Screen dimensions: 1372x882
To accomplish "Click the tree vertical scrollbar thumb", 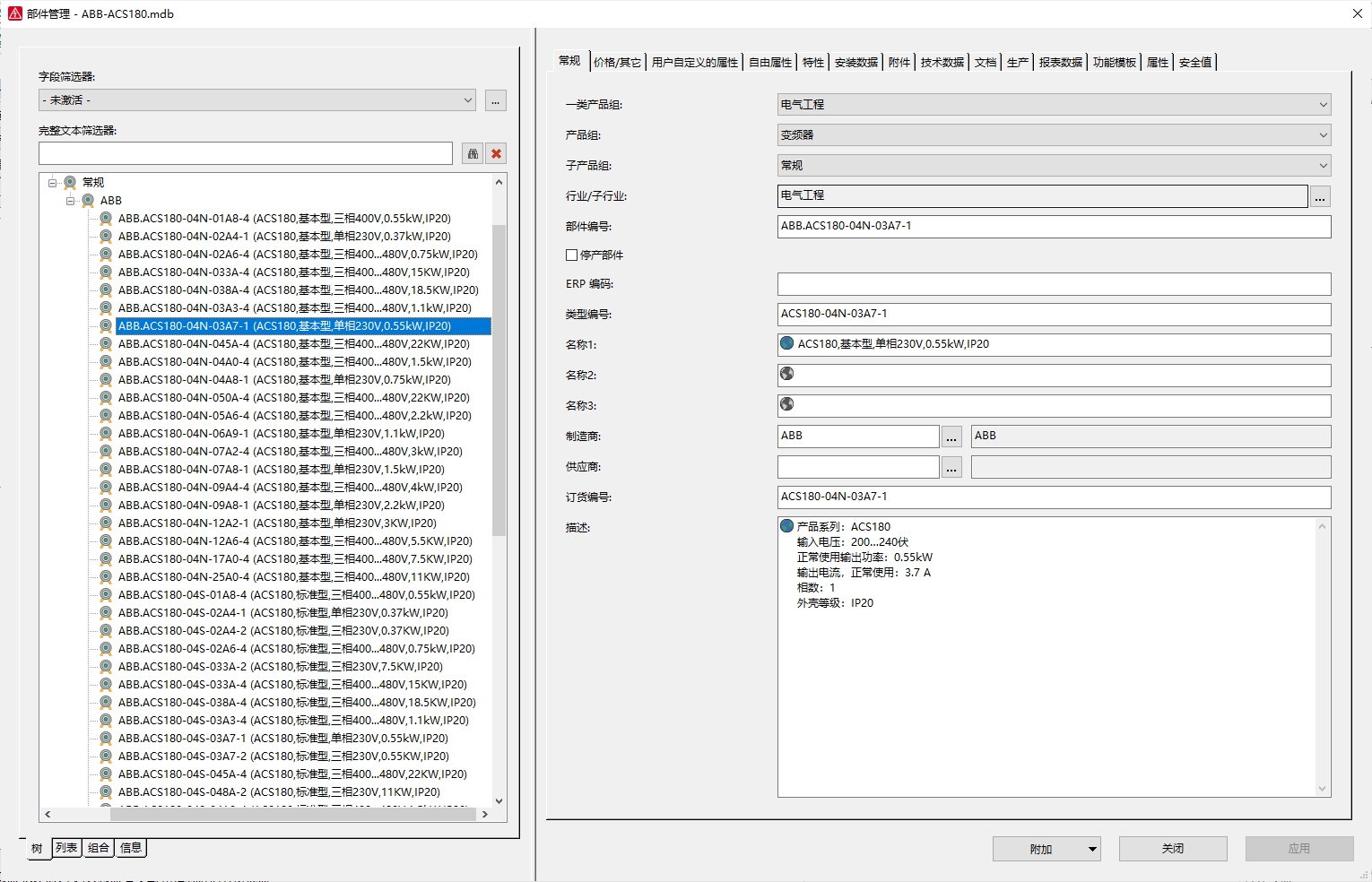I will (499, 379).
